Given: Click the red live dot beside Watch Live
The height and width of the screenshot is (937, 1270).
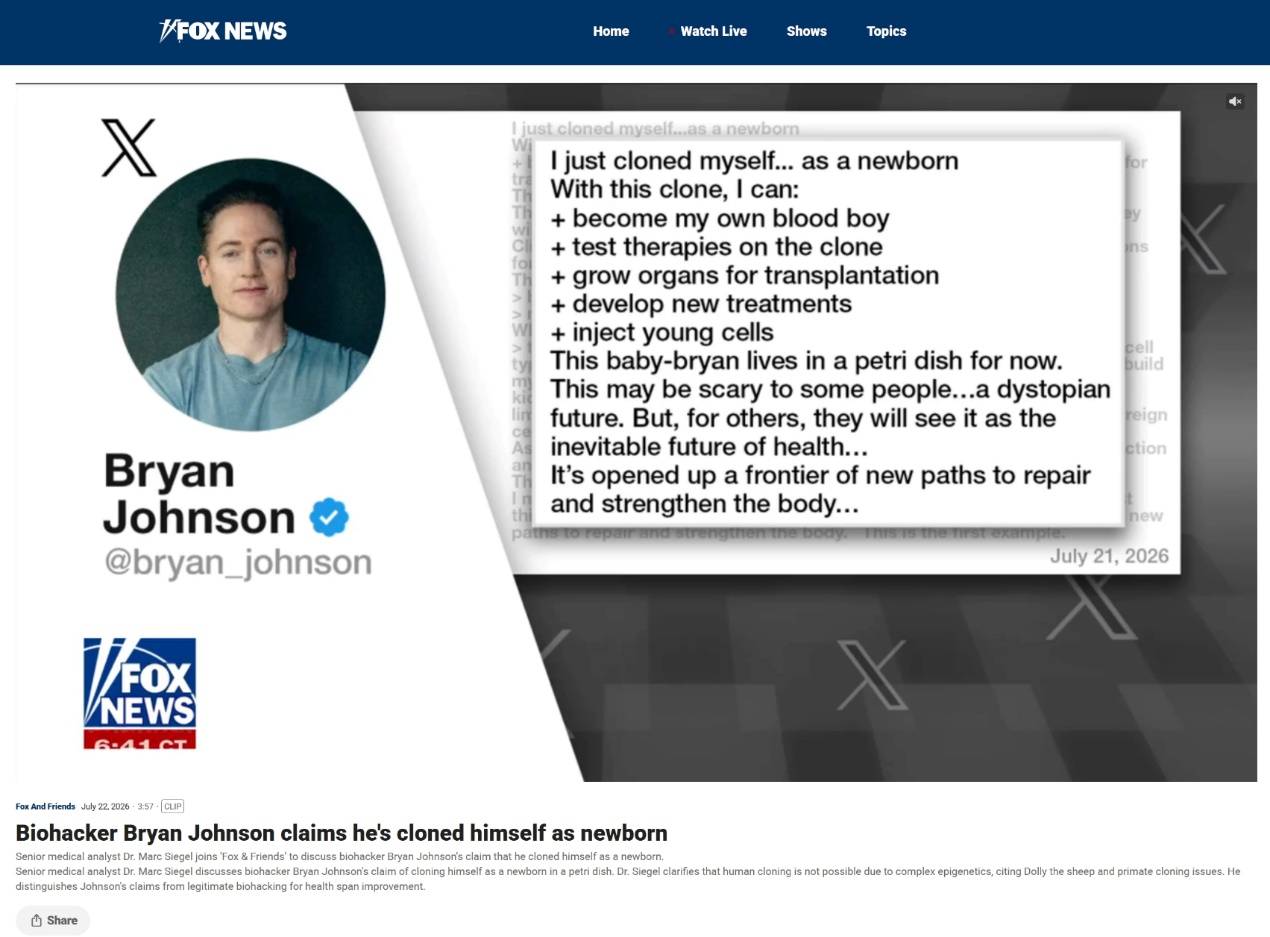Looking at the screenshot, I should tap(672, 31).
